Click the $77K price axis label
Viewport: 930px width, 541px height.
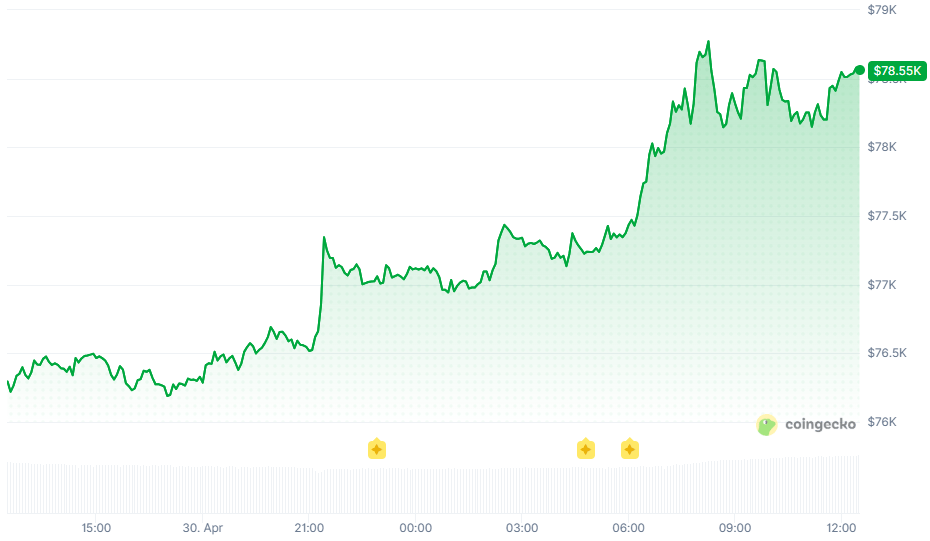click(882, 285)
